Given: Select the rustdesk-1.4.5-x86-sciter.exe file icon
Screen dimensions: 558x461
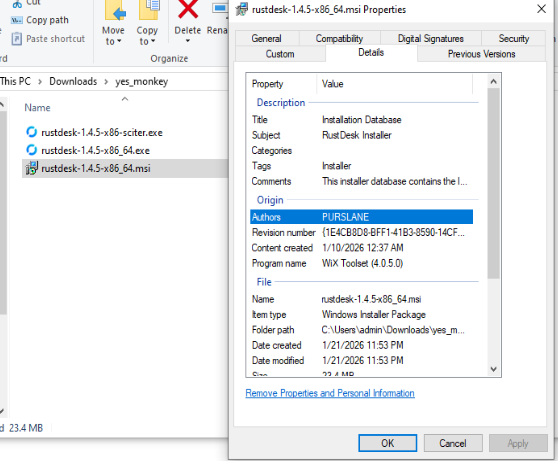Looking at the screenshot, I should click(x=32, y=132).
